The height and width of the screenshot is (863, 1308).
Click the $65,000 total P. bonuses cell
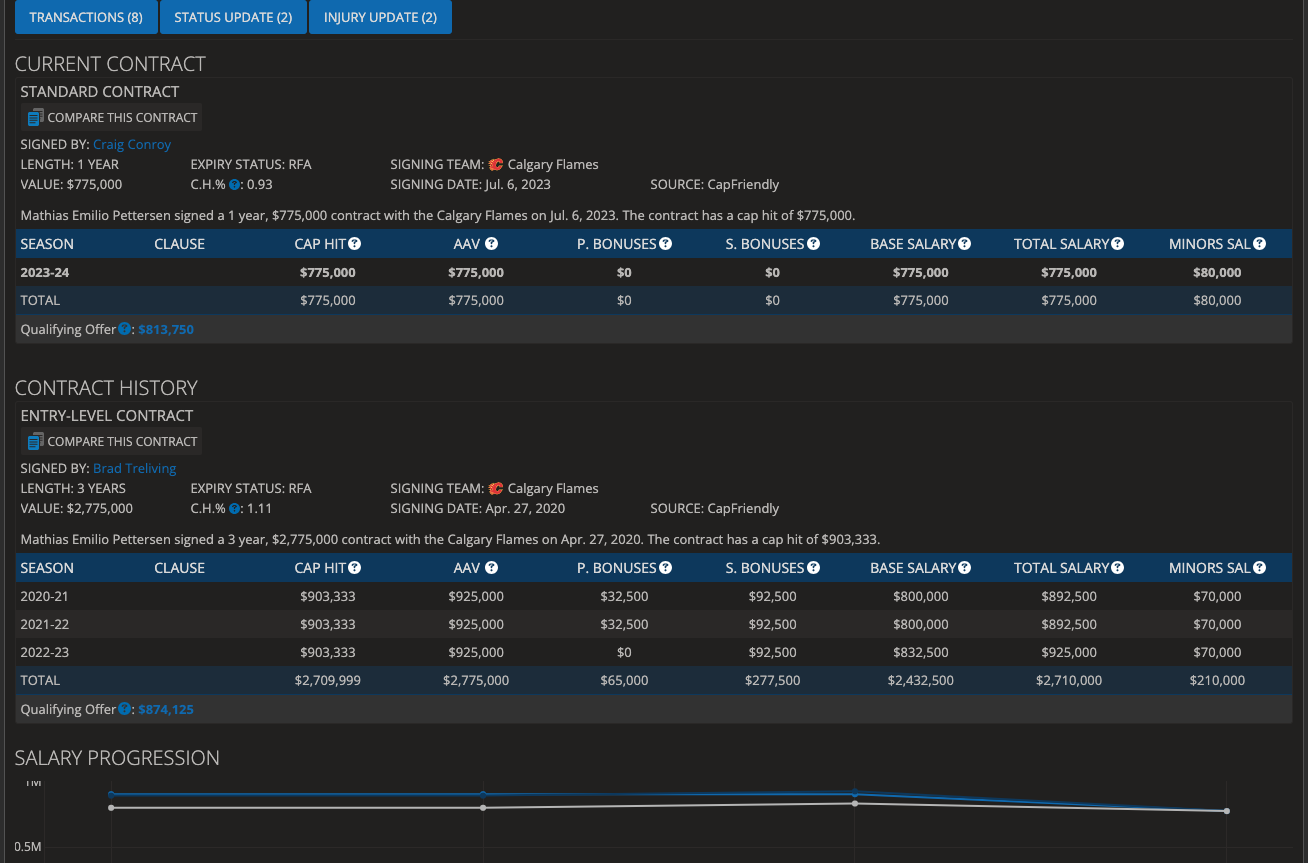tap(624, 680)
